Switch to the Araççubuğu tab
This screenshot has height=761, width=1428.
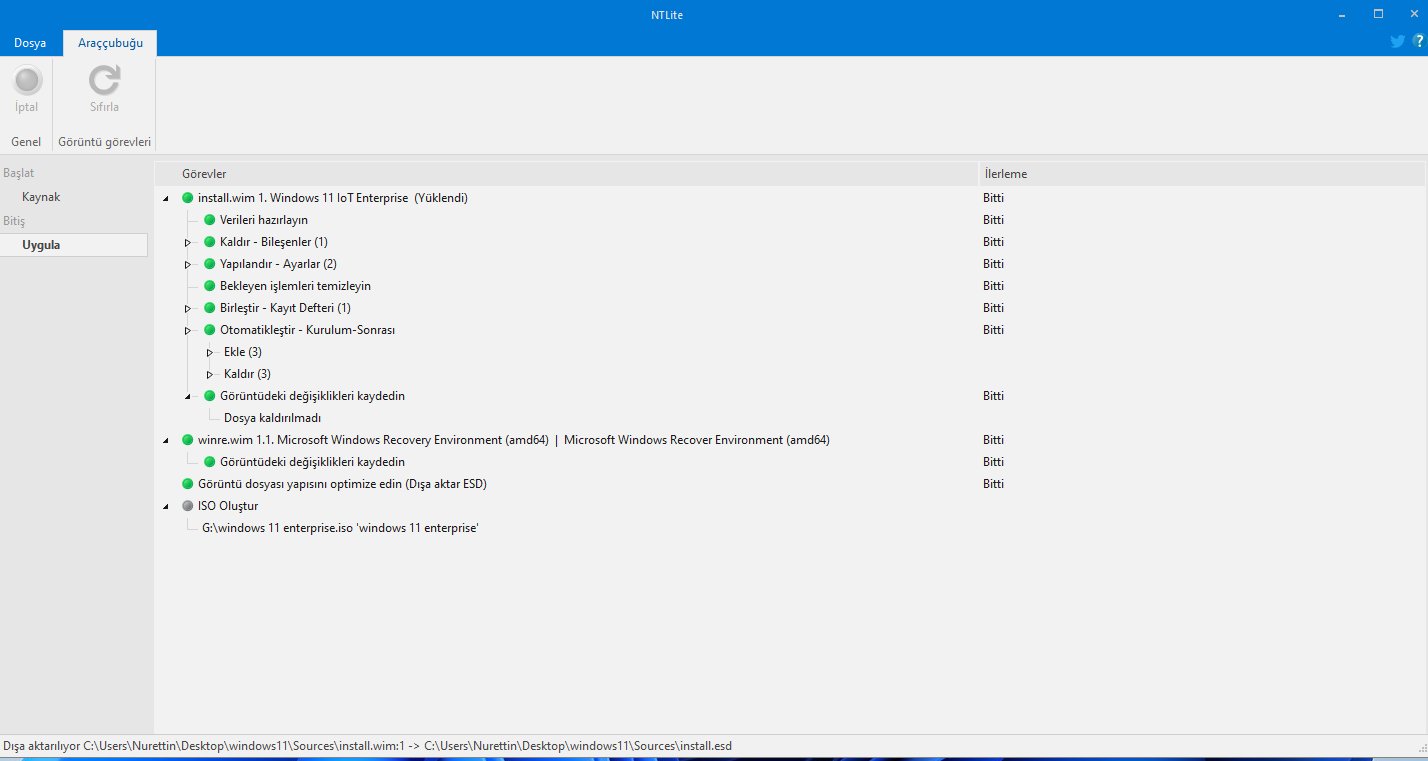coord(110,43)
